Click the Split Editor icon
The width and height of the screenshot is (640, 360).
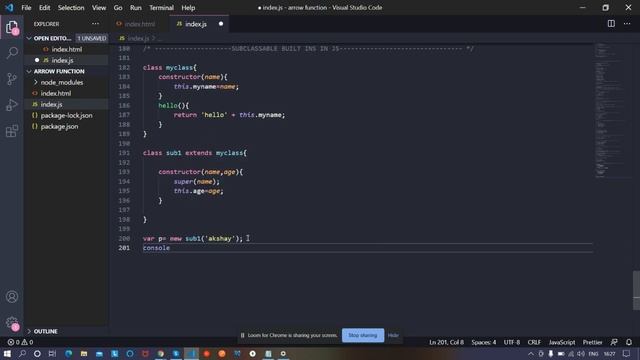click(x=611, y=24)
